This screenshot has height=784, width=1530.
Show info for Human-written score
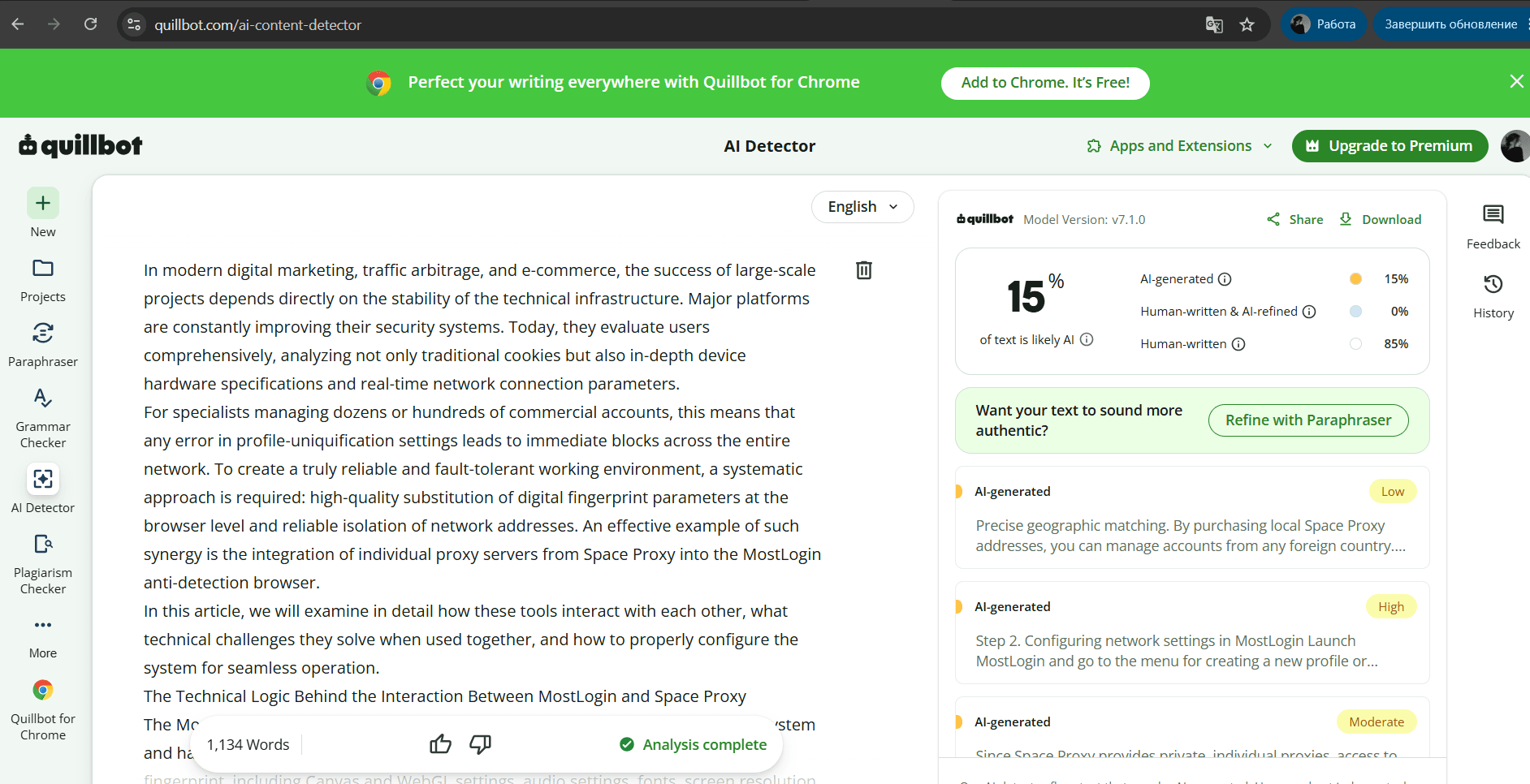[1238, 344]
